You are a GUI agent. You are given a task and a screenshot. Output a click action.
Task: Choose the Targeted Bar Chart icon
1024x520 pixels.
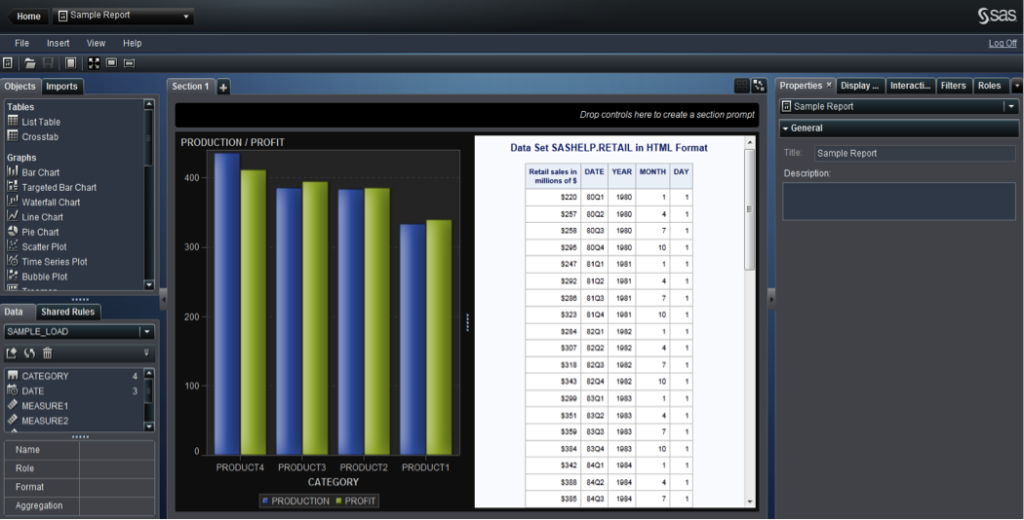[x=12, y=186]
